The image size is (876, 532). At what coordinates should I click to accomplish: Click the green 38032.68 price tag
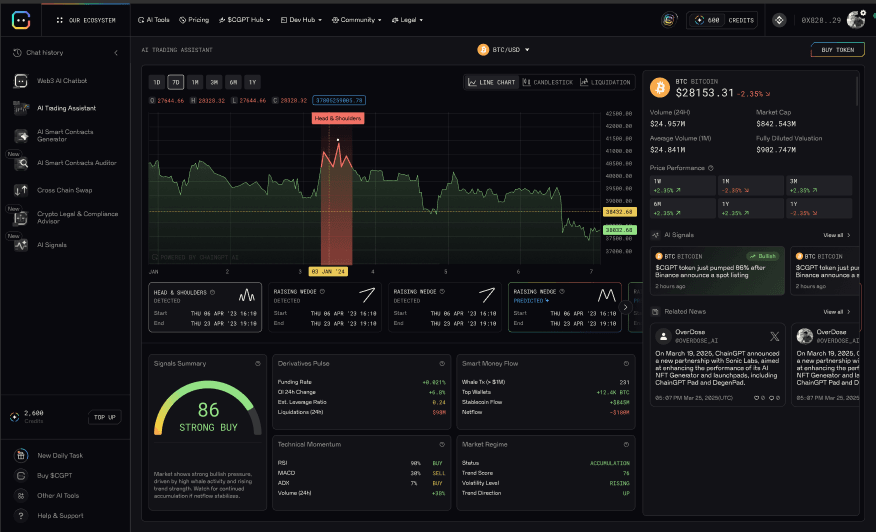tap(620, 230)
